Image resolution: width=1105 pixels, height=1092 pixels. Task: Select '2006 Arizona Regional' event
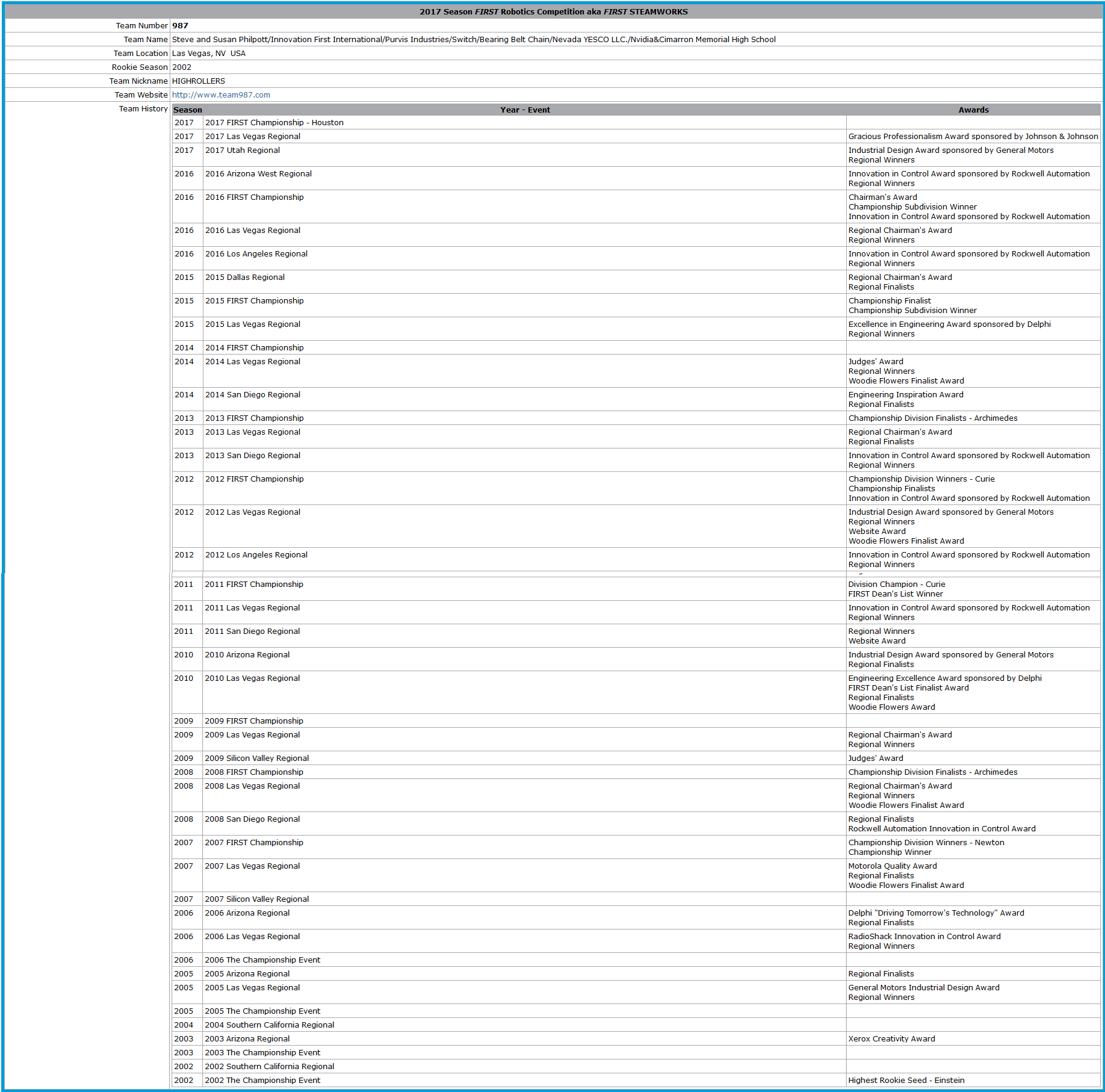(x=247, y=913)
